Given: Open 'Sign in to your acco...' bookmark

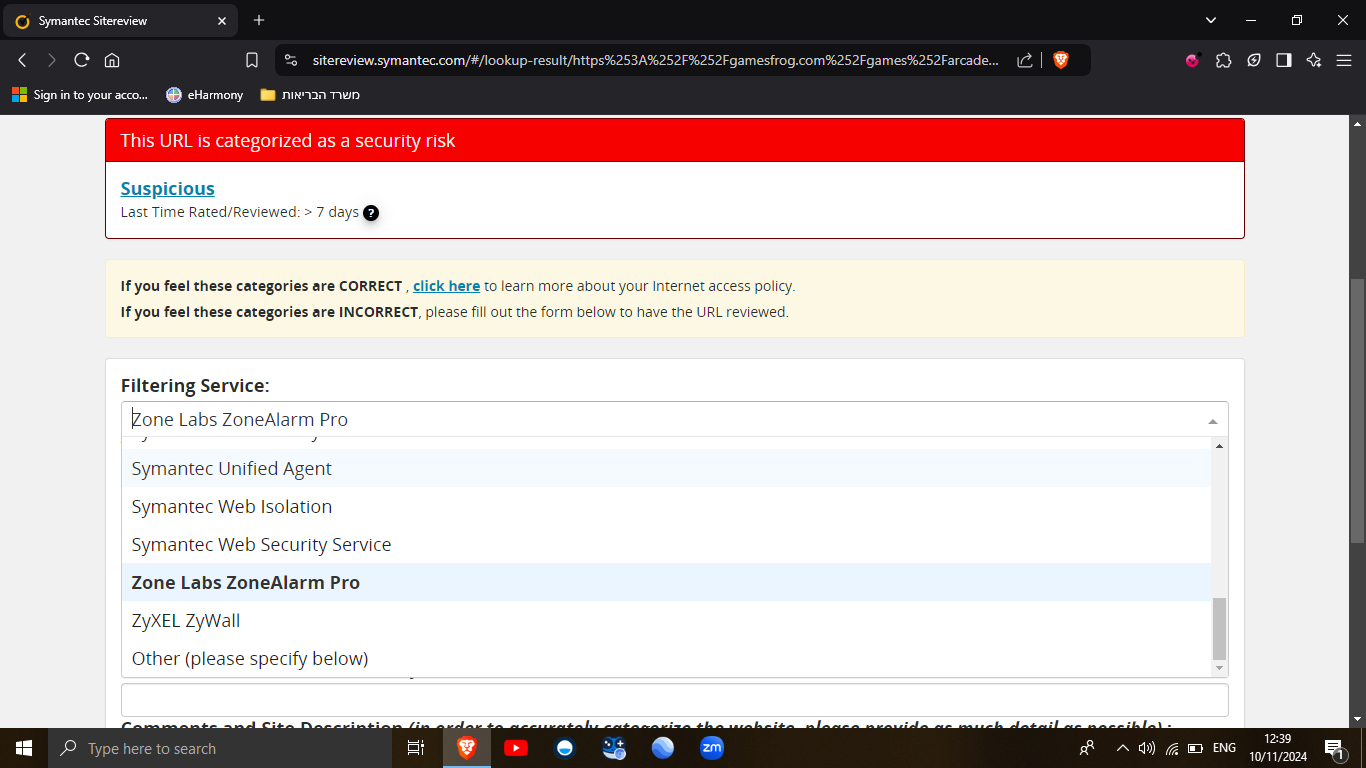Looking at the screenshot, I should coord(80,95).
